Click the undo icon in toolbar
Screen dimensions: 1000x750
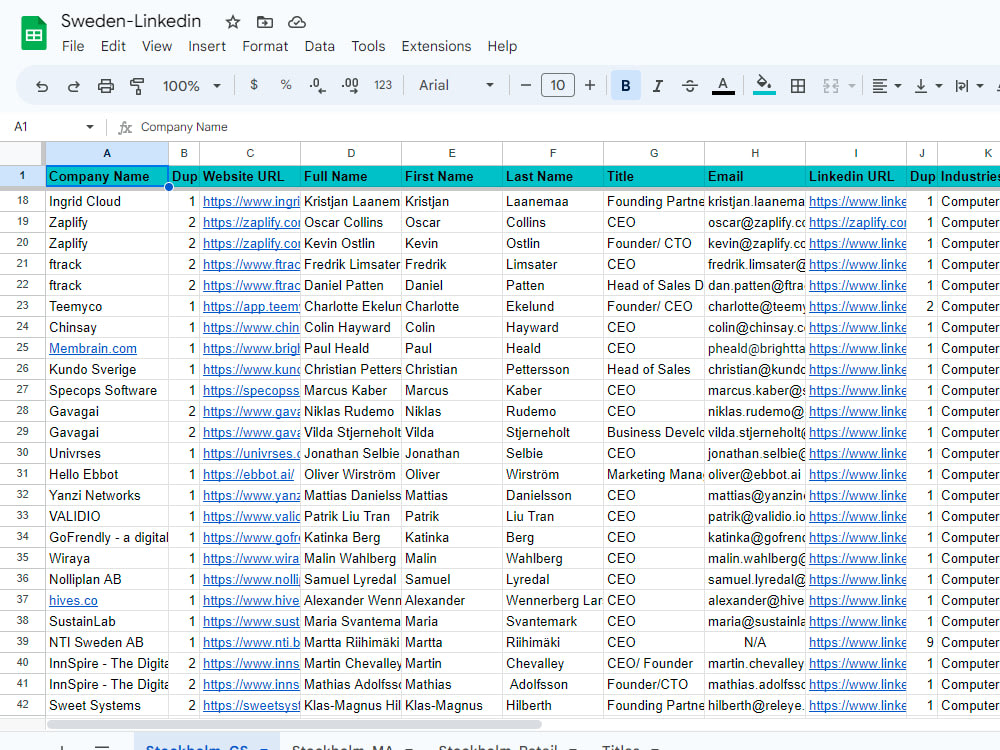pyautogui.click(x=42, y=85)
